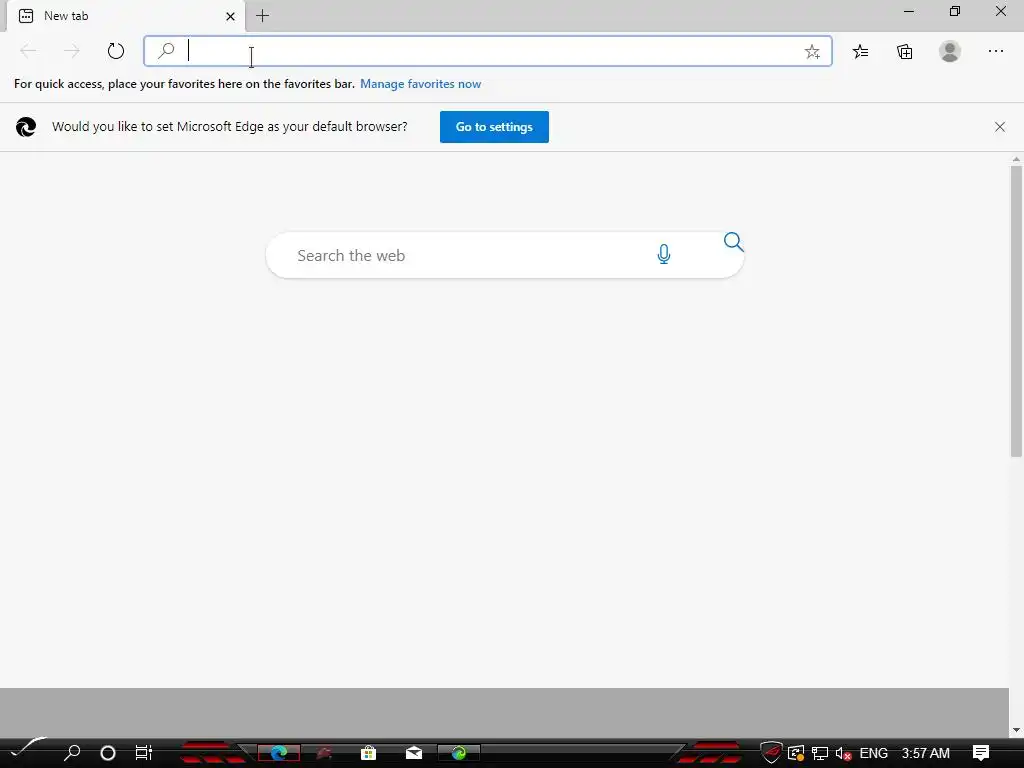Open the Action Center notifications icon
The width and height of the screenshot is (1024, 768).
(x=981, y=753)
